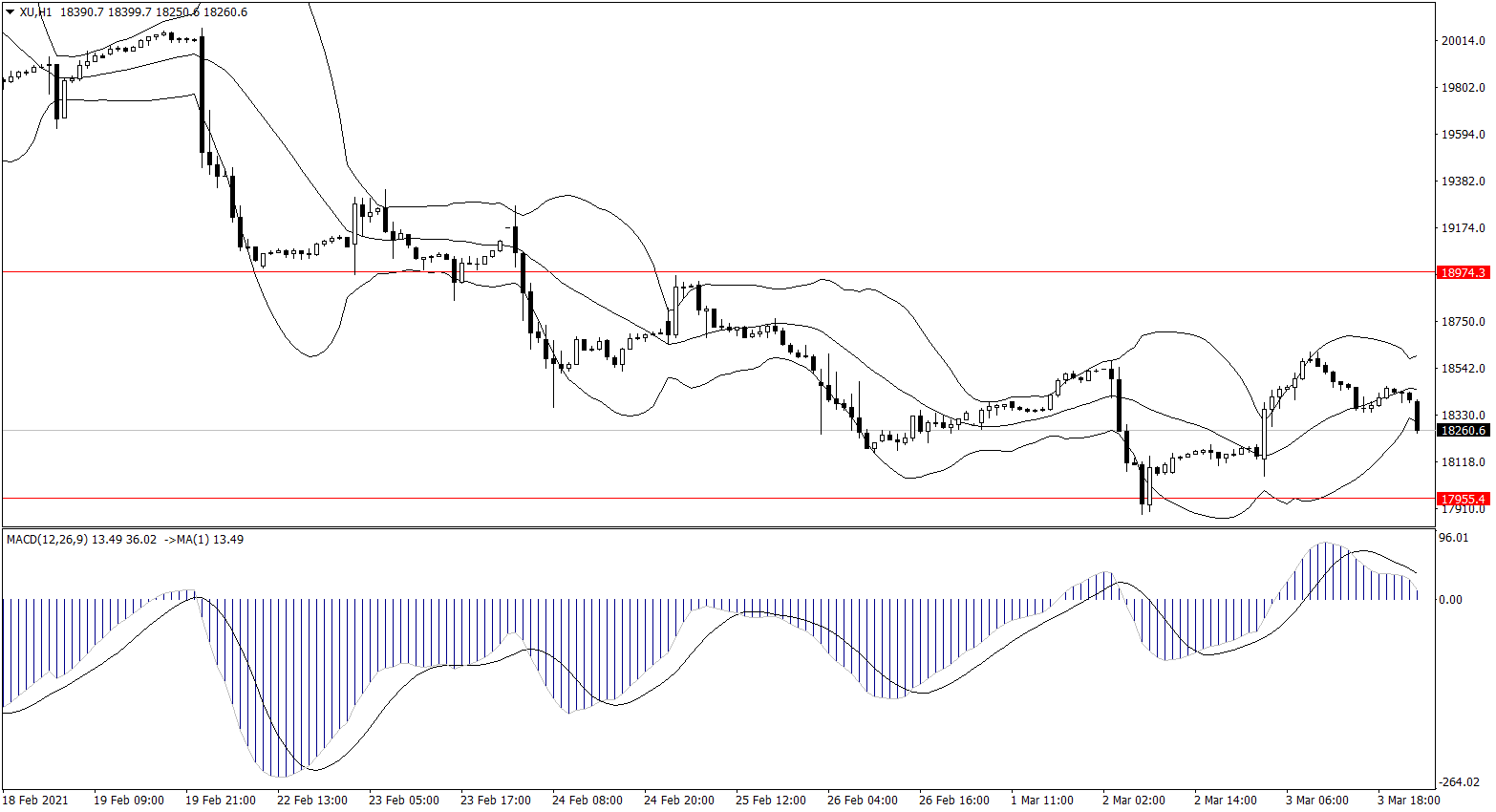Click the triangle arrow beside XU,H1 title
Screen dimensions: 1496x812
tap(11, 12)
